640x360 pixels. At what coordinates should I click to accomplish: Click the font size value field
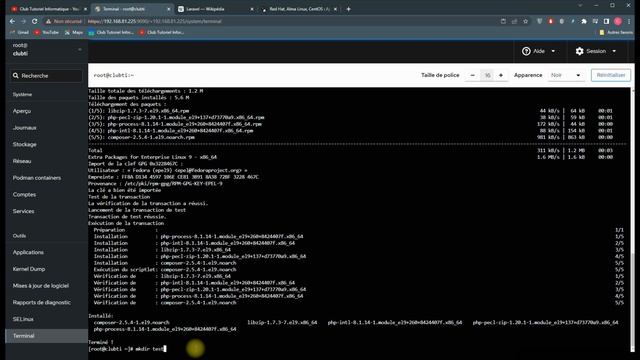point(487,75)
